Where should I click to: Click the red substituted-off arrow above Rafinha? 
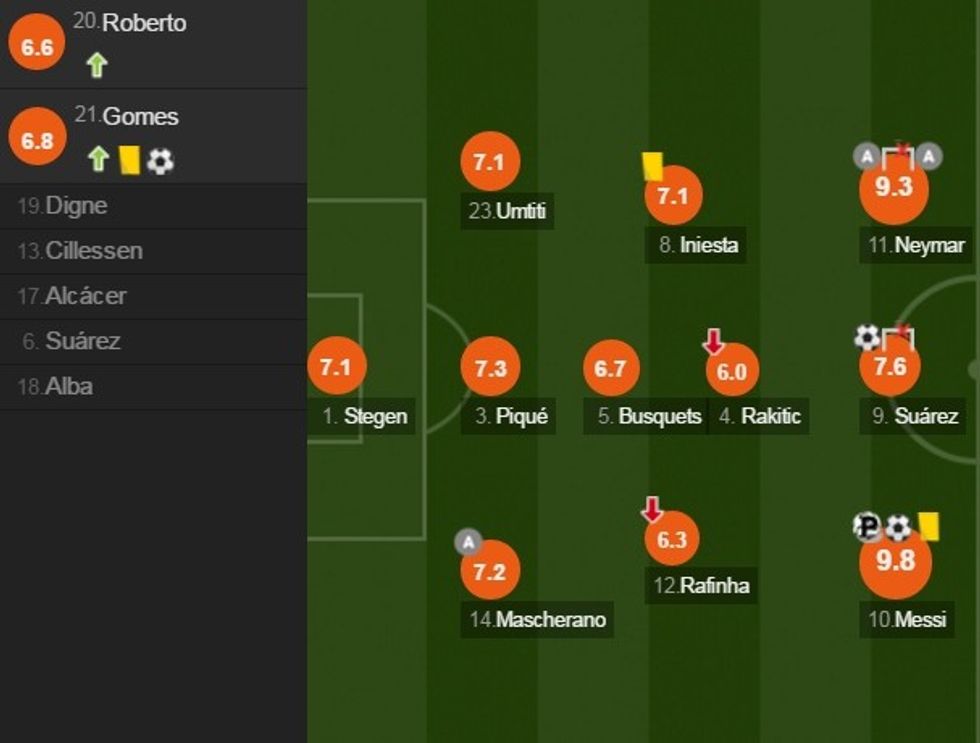point(652,511)
